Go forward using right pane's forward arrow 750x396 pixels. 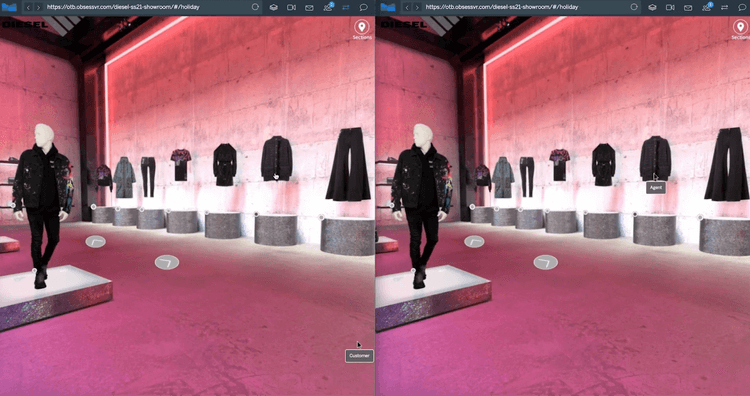point(417,7)
